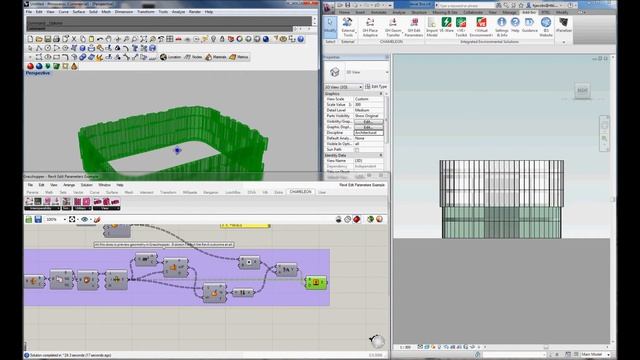Click New file icon in Rhino toolbar

pyautogui.click(x=30, y=39)
